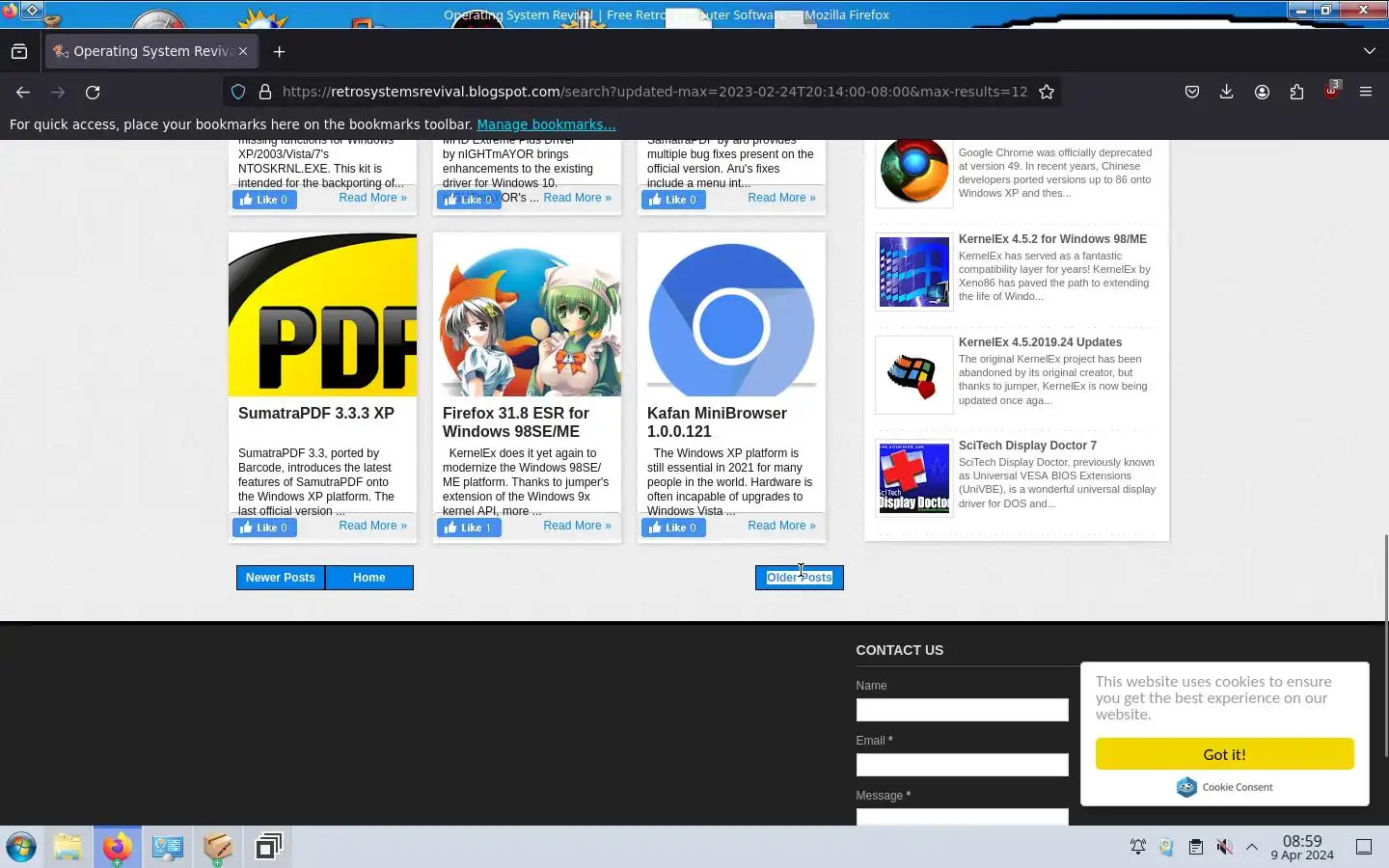Read More on SumatraPDF 3.3.3 XP
Screen dimensions: 1389x868
[x=372, y=526]
